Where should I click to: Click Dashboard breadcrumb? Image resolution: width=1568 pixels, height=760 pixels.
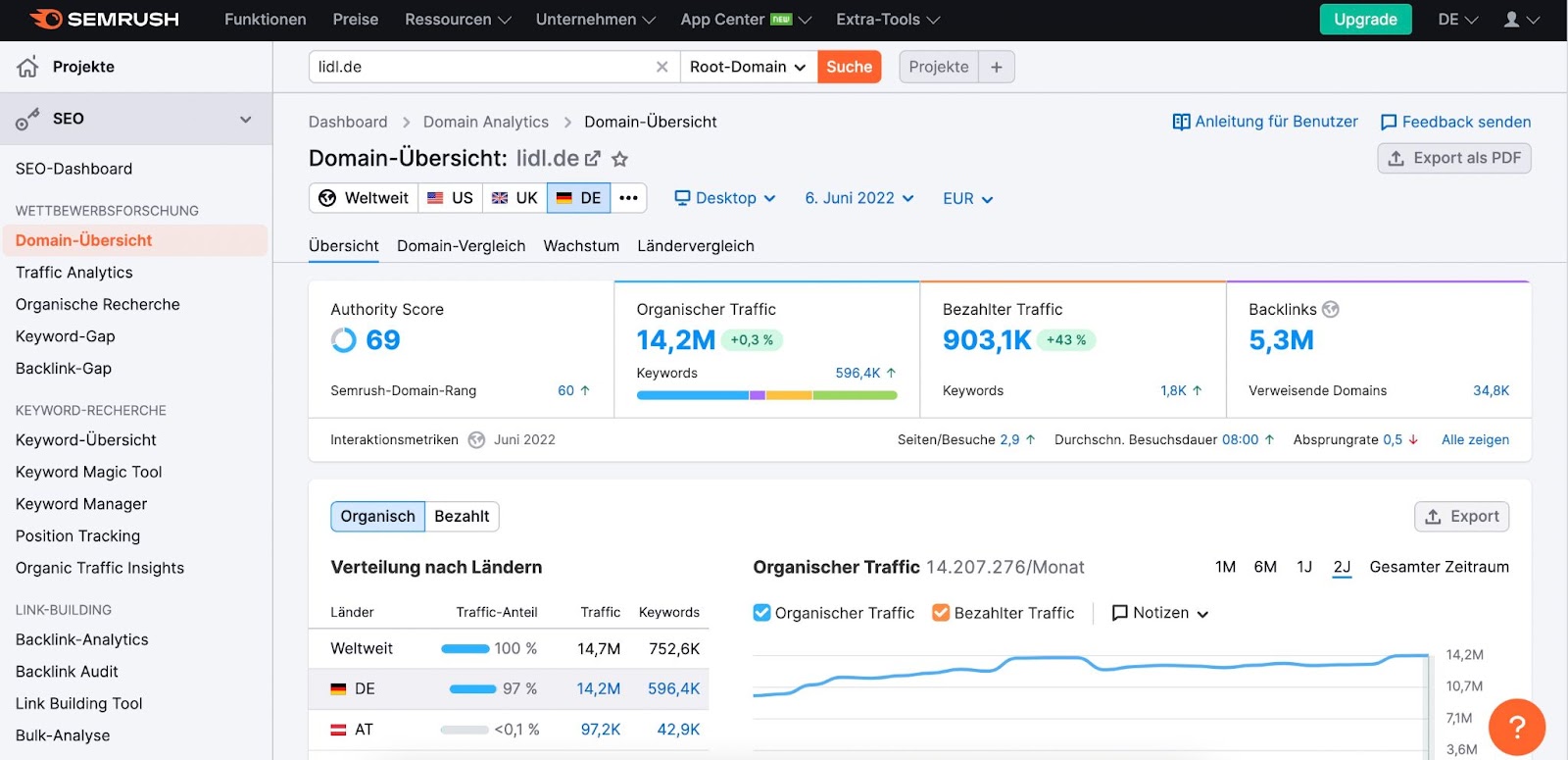point(348,122)
